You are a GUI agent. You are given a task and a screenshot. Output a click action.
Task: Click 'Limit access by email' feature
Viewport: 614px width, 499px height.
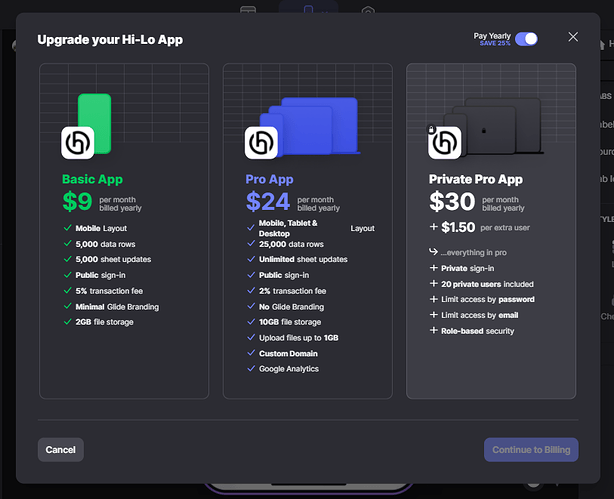(479, 315)
